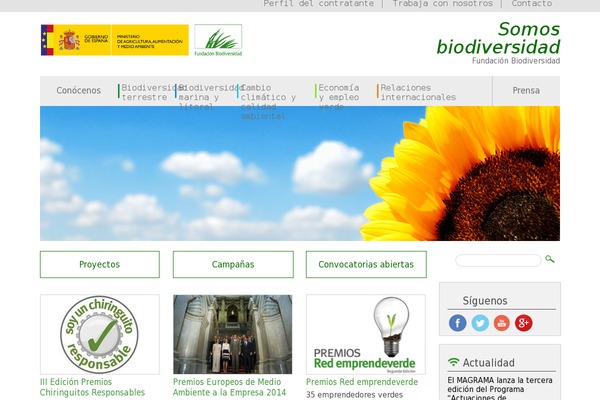This screenshot has width=600, height=400.
Task: Open Economía y empleo verde menu
Action: (x=338, y=97)
